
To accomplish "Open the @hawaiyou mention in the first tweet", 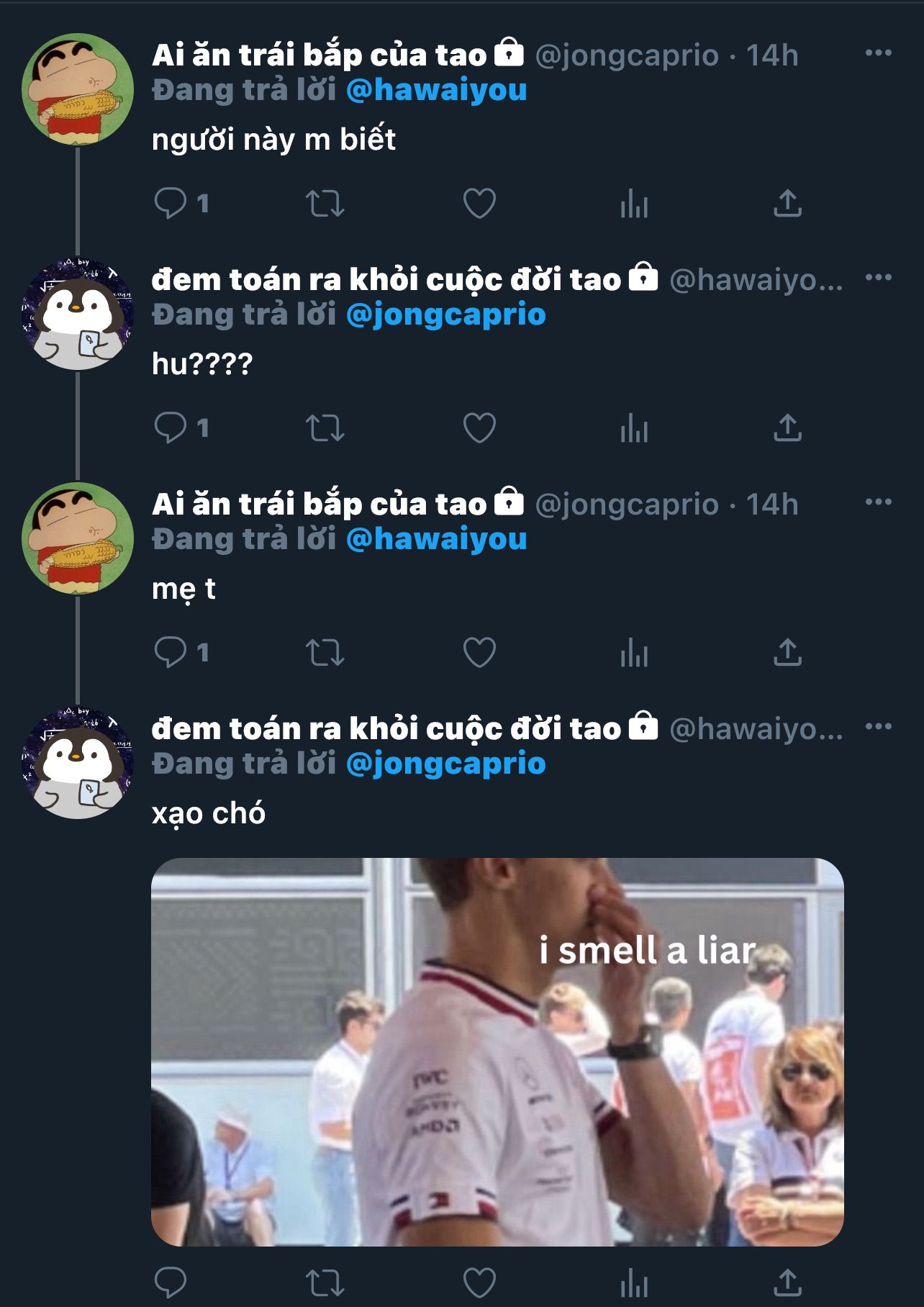I will click(437, 90).
